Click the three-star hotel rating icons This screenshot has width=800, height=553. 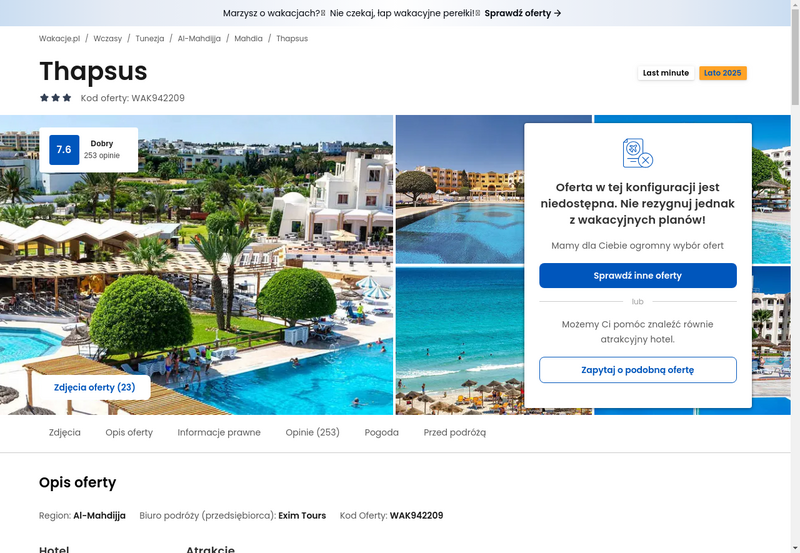(56, 97)
